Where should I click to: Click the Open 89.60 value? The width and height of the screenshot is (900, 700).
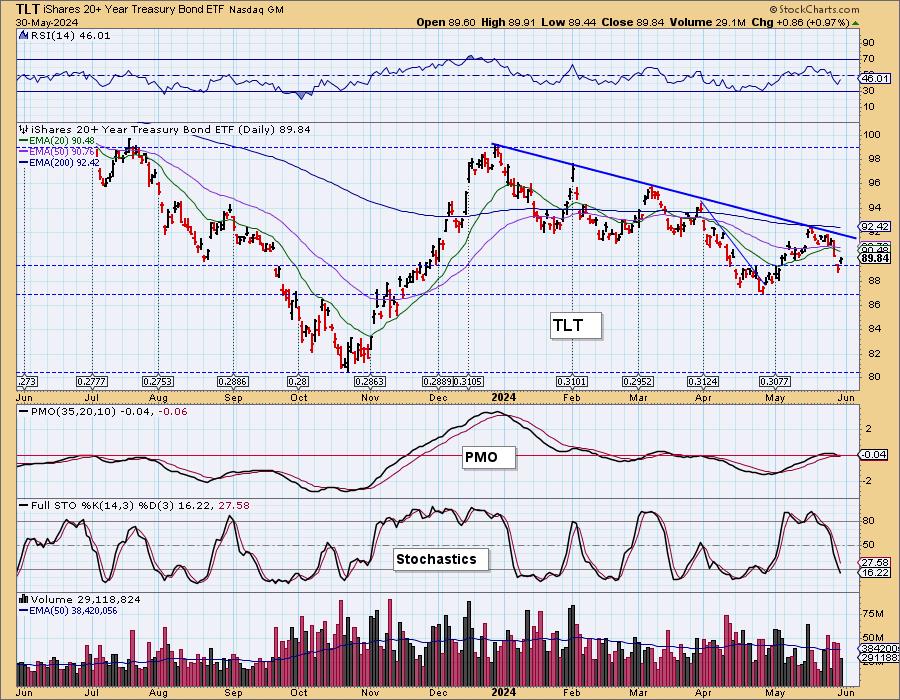tap(445, 22)
